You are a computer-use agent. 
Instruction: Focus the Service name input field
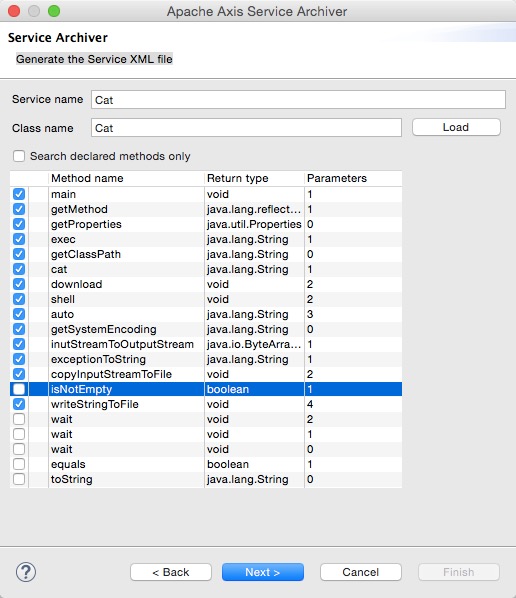298,100
